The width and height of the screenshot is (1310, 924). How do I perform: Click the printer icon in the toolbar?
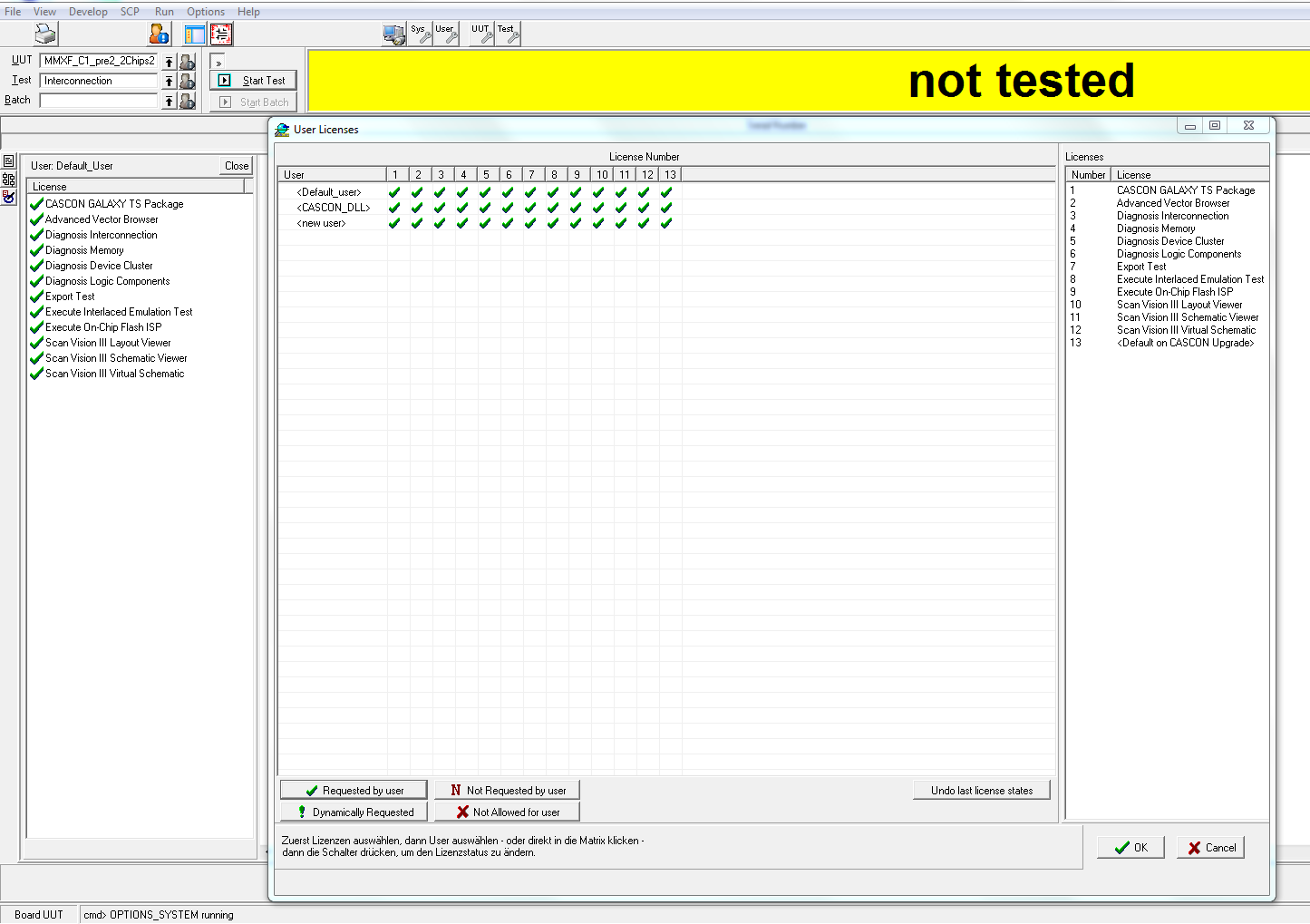[45, 34]
